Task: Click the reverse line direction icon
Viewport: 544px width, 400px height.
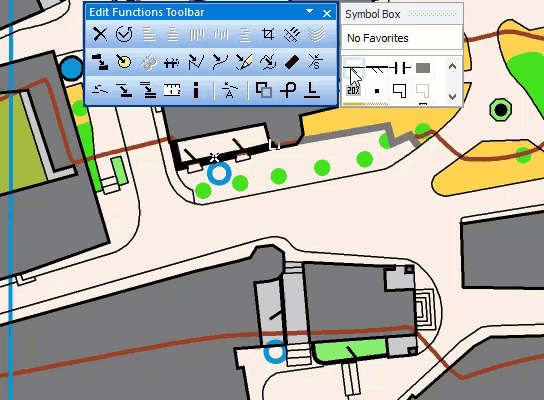Action: point(100,91)
